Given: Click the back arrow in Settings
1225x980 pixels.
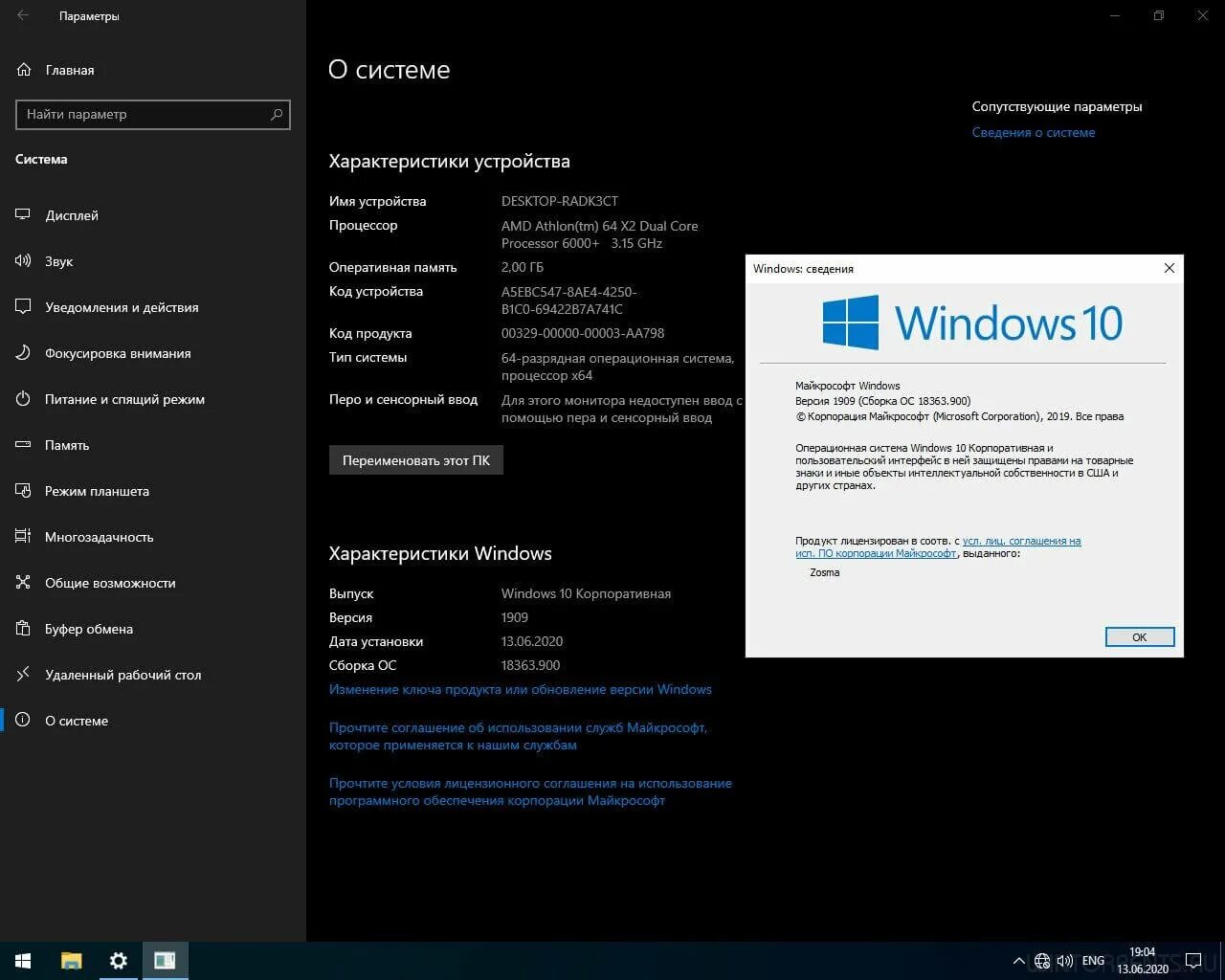Looking at the screenshot, I should [x=23, y=15].
